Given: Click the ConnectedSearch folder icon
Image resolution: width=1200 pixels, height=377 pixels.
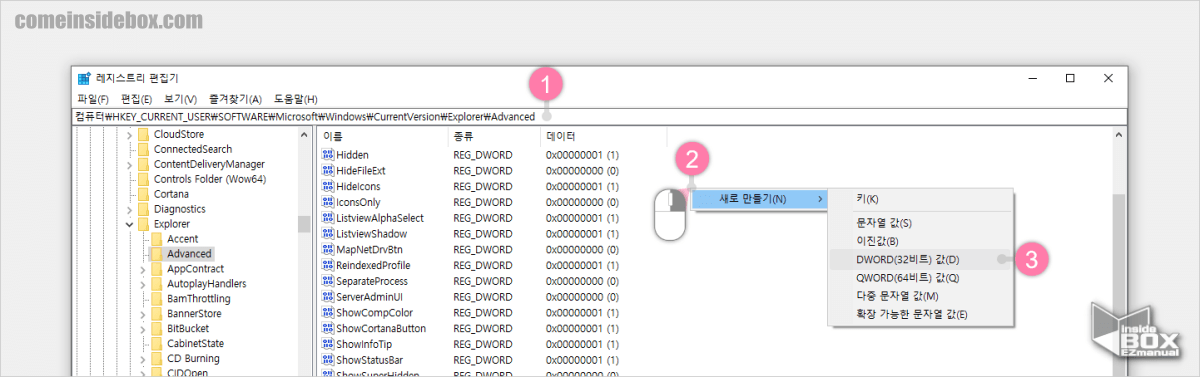Looking at the screenshot, I should point(143,149).
